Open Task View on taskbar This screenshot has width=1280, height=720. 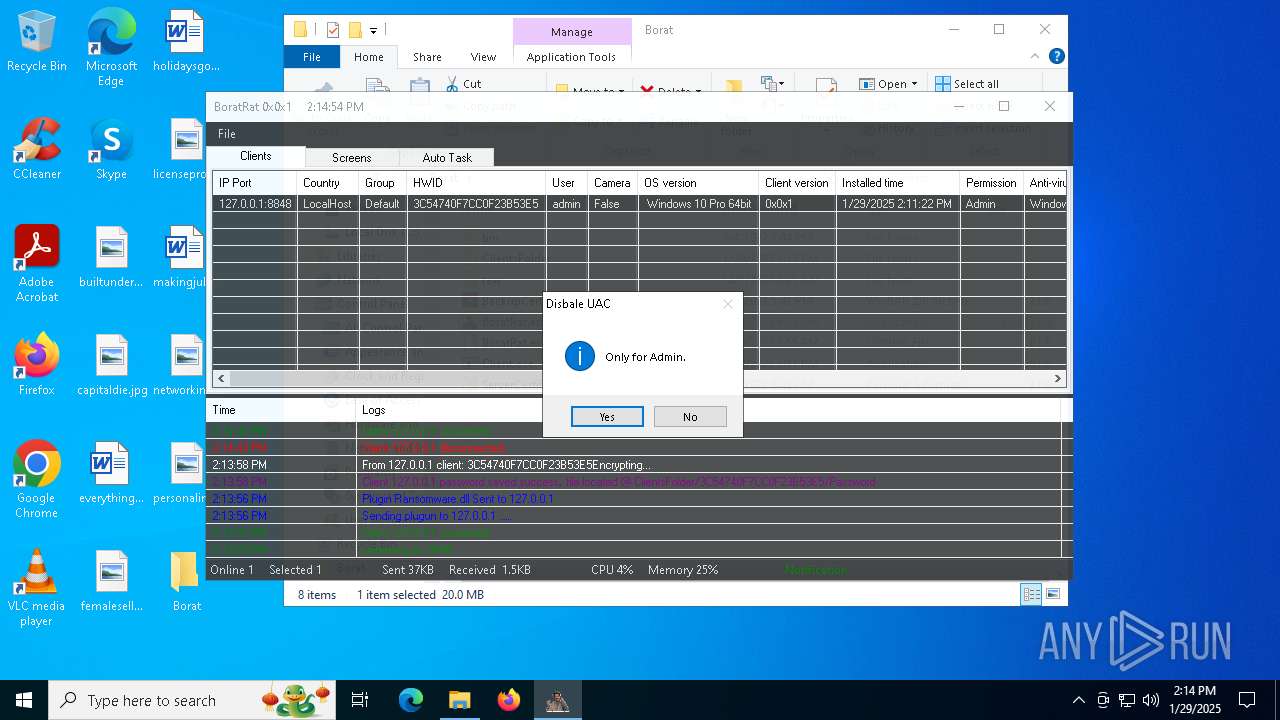coord(360,700)
